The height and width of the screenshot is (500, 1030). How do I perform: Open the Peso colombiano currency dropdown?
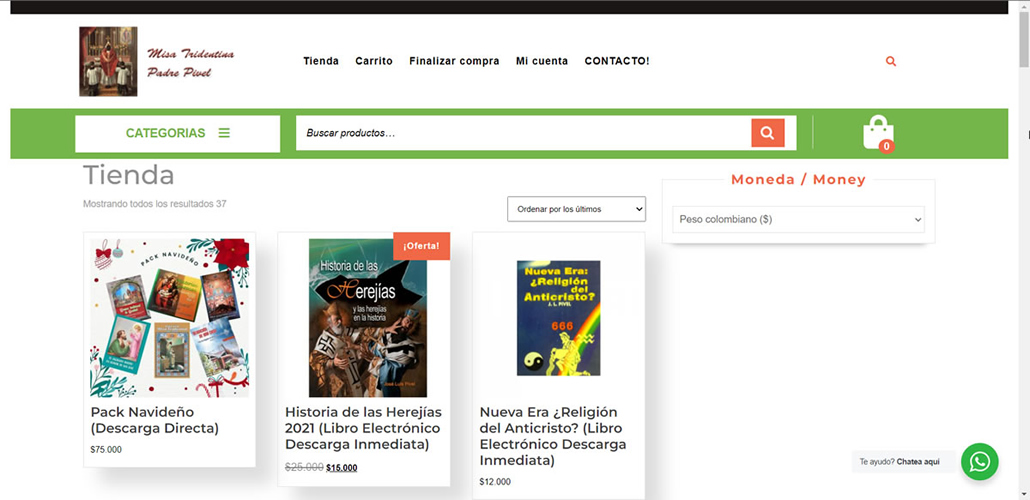point(798,219)
